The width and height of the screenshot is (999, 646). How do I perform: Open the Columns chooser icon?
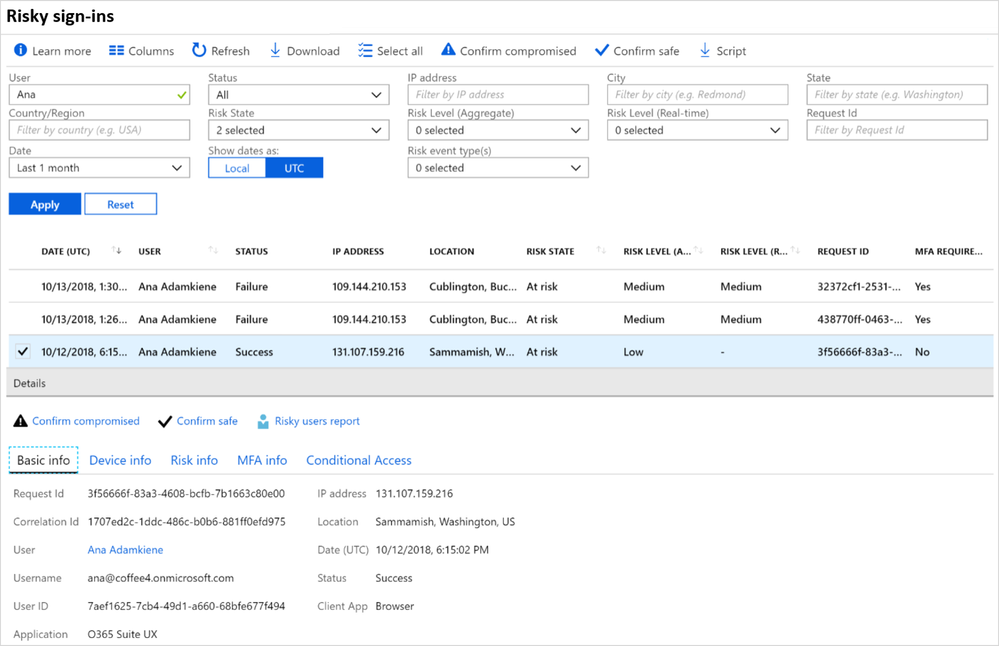116,51
